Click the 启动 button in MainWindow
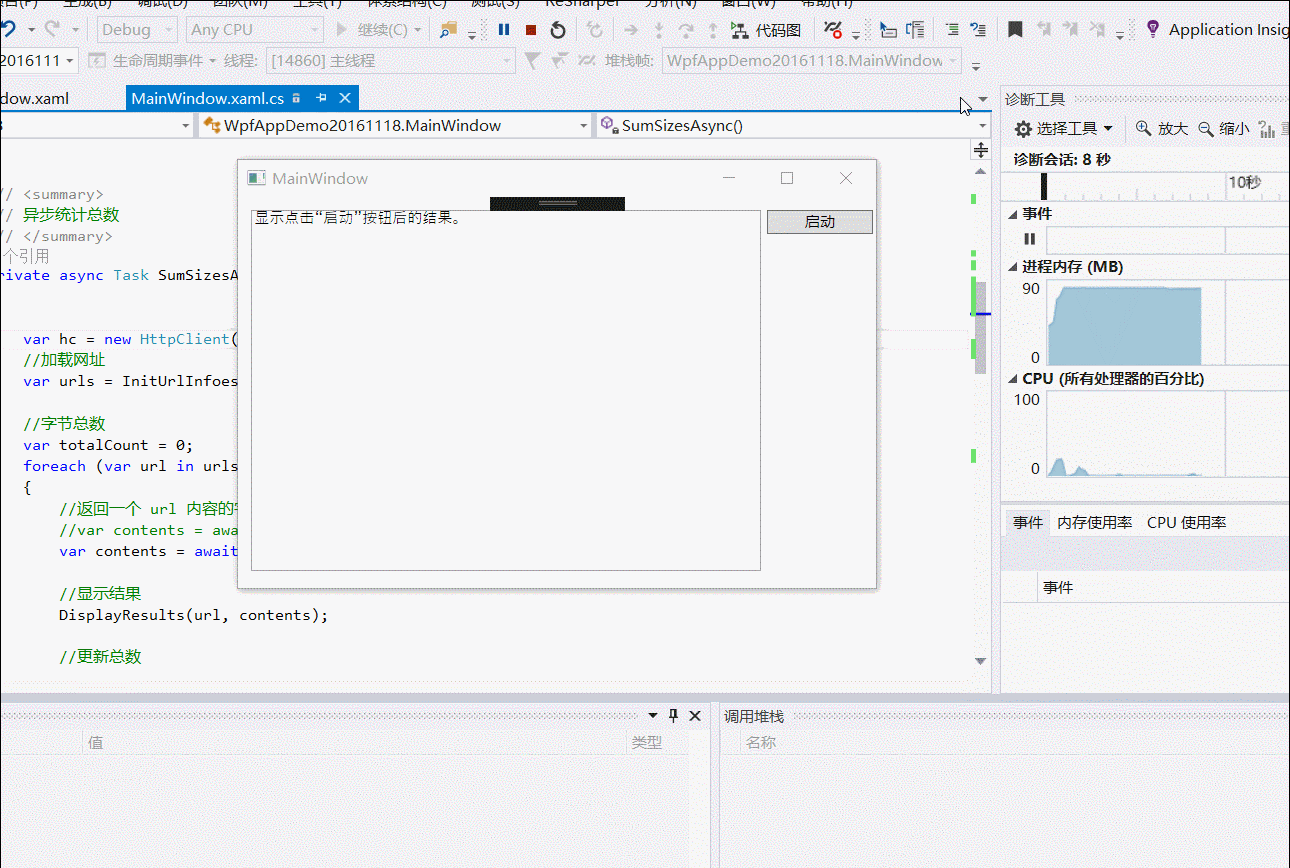1290x868 pixels. (820, 222)
